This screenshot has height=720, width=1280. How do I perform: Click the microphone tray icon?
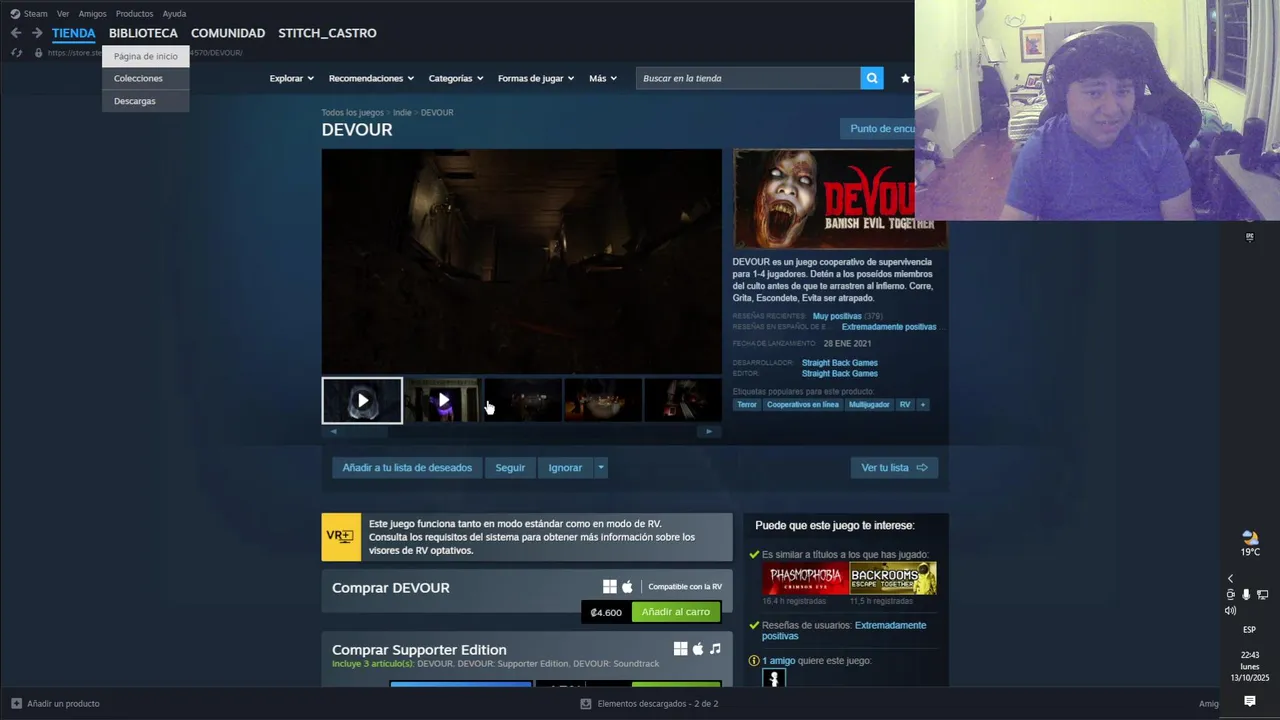click(1246, 595)
